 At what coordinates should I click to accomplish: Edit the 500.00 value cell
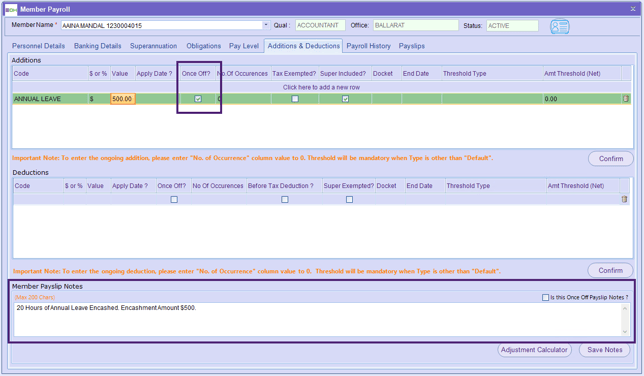click(x=122, y=99)
